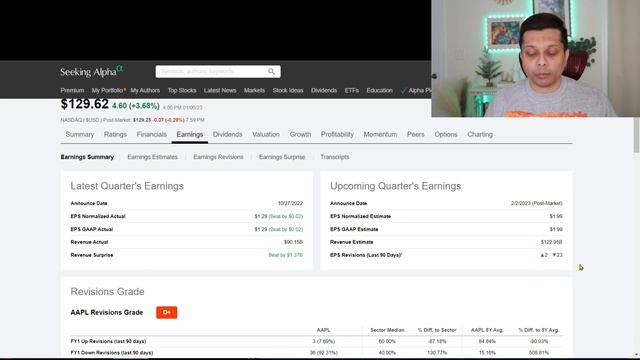Click the $129.62 stock price
The width and height of the screenshot is (640, 360).
[x=84, y=104]
